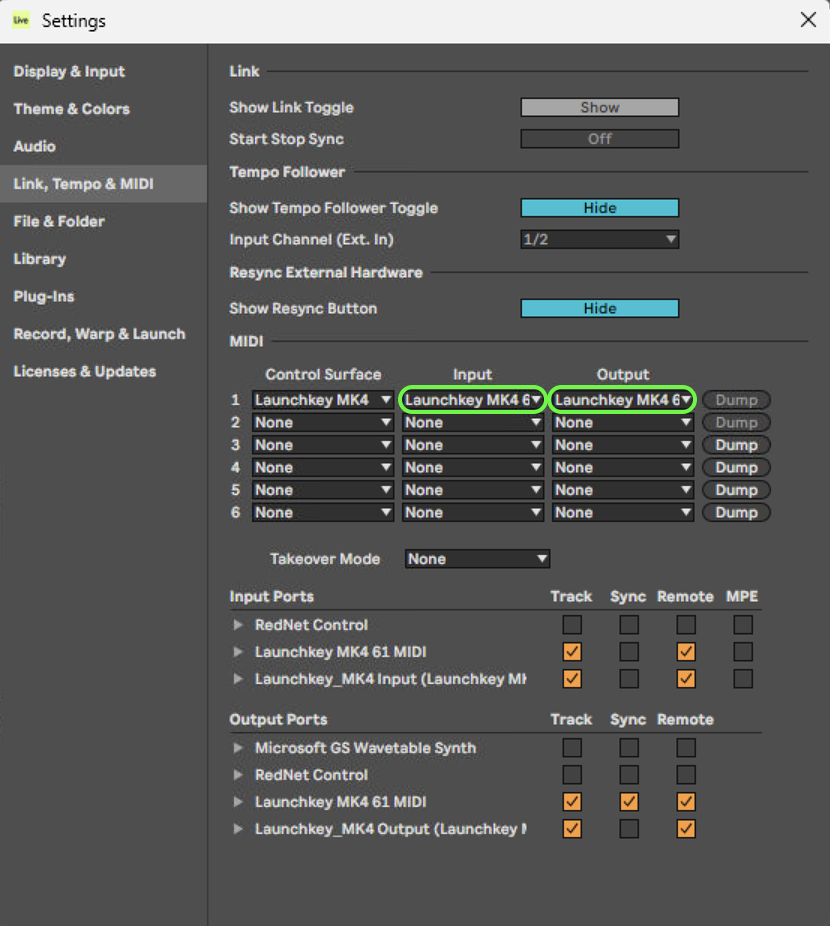
Task: Expand the Launchkey_MK4 Output port entry
Action: coord(238,829)
